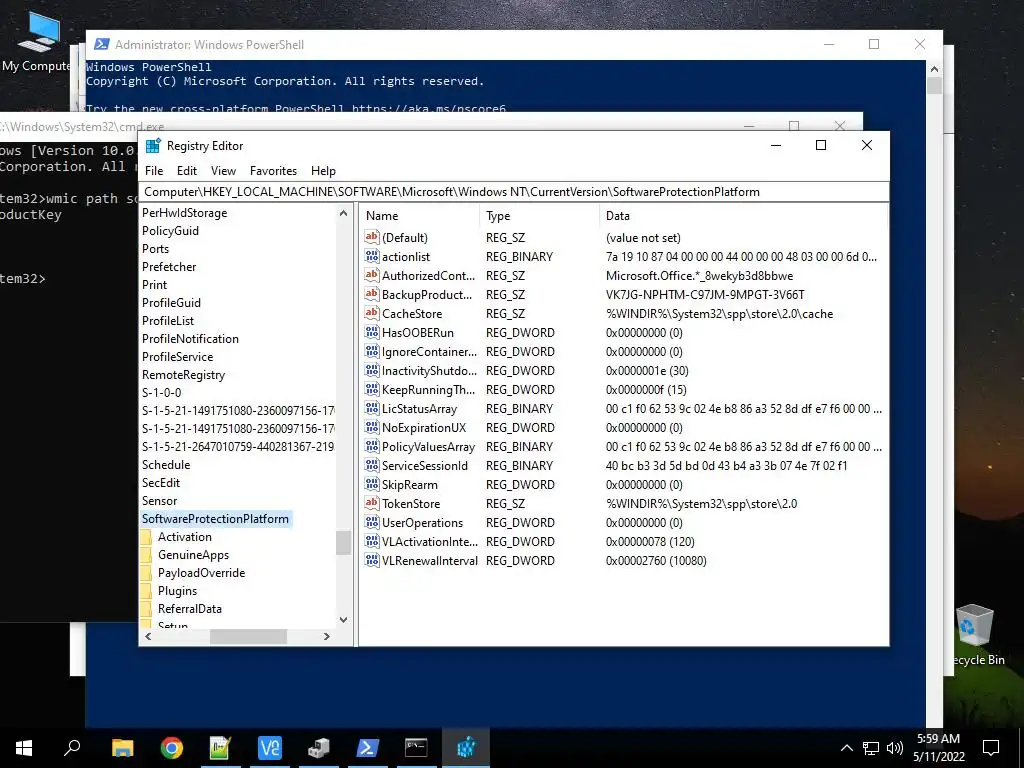Select the CacheStore string icon
The image size is (1024, 768).
coord(372,313)
